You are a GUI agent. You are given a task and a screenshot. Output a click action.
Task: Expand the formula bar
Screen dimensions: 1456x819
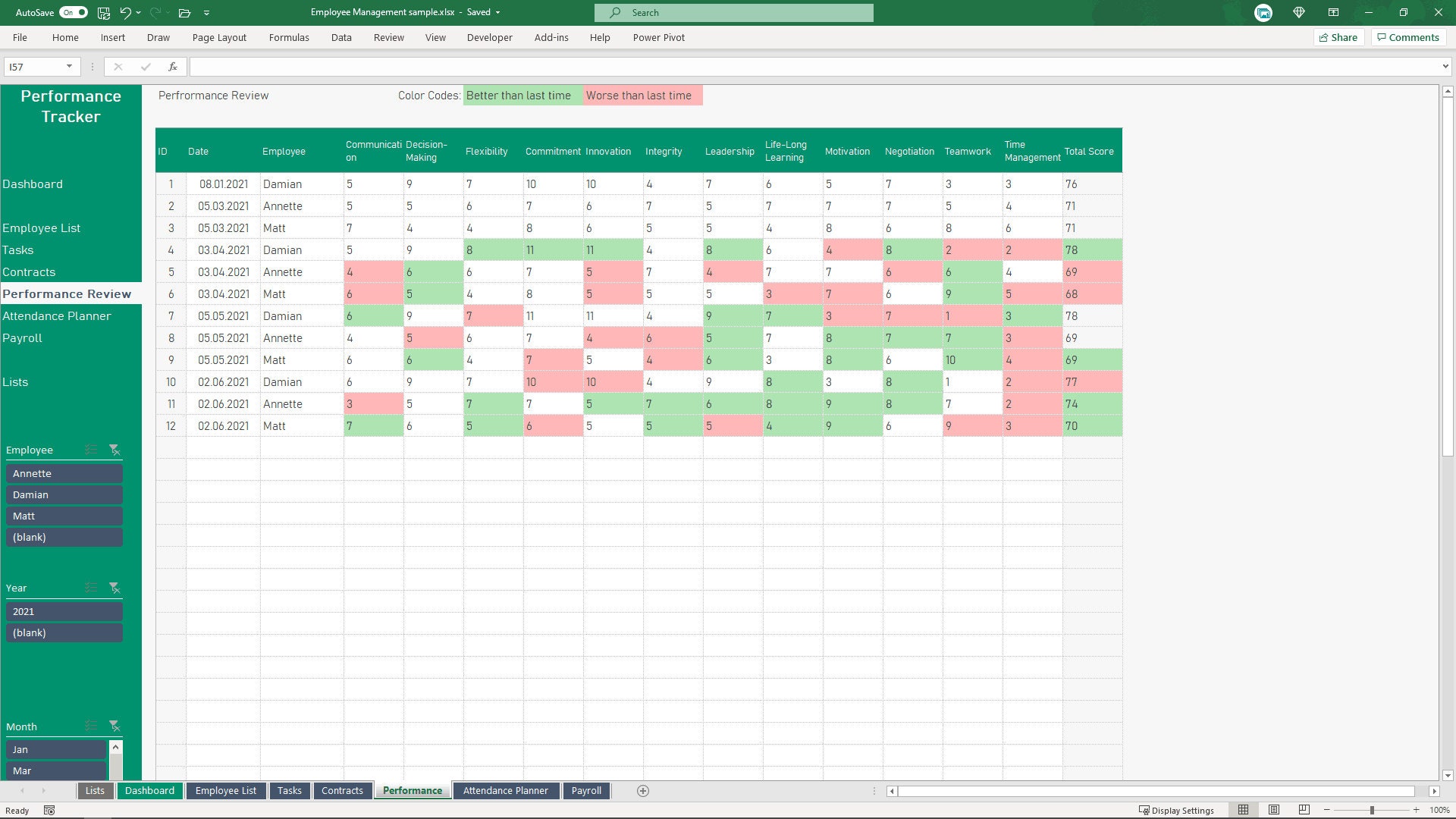(1443, 67)
